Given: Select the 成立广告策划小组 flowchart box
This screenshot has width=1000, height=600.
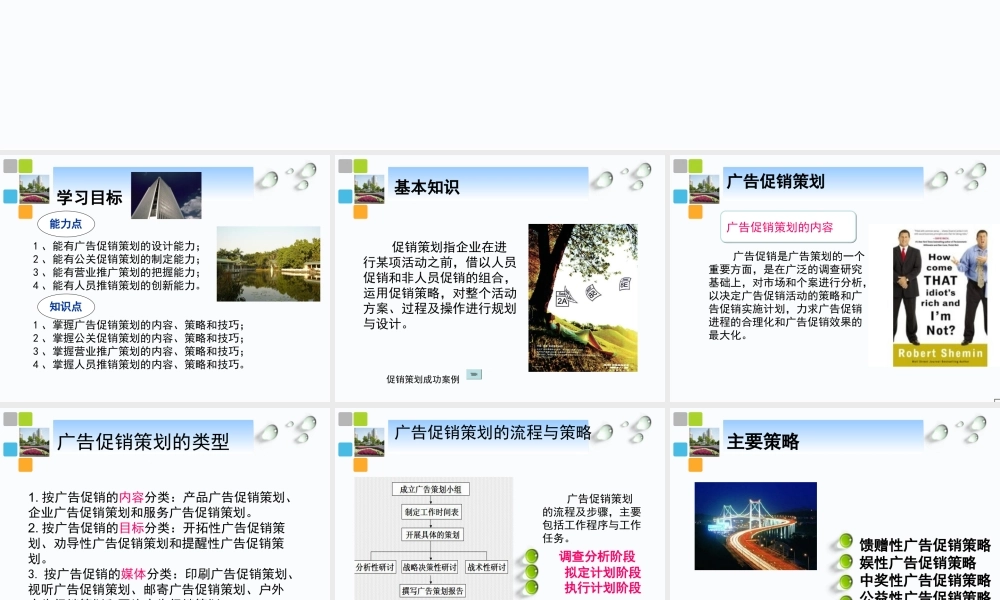Looking at the screenshot, I should [x=431, y=490].
